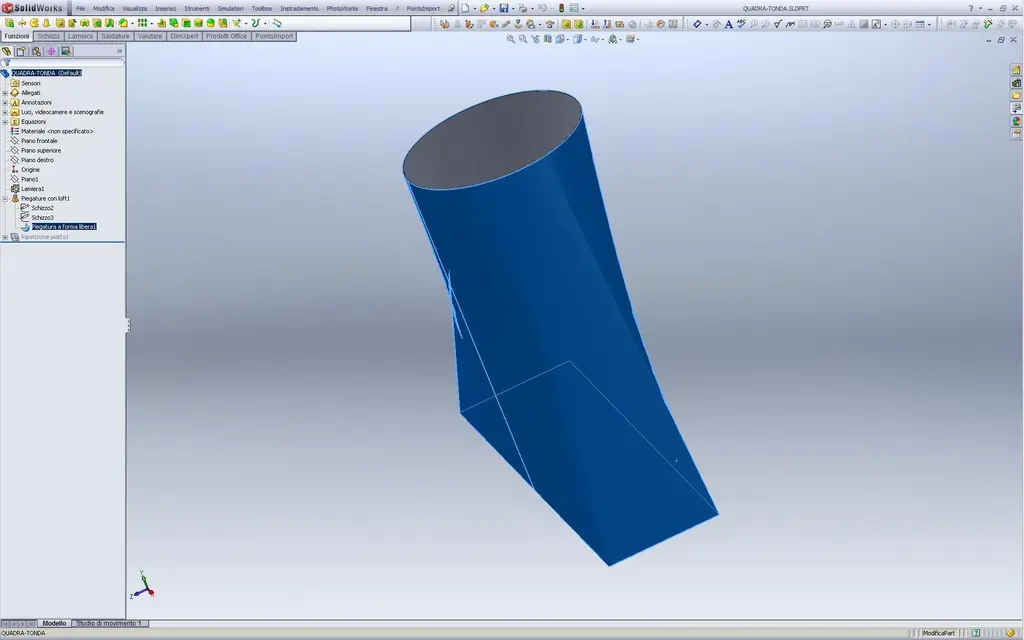Click the Rebuild traffic light icon
1024x640 pixels.
point(562,8)
